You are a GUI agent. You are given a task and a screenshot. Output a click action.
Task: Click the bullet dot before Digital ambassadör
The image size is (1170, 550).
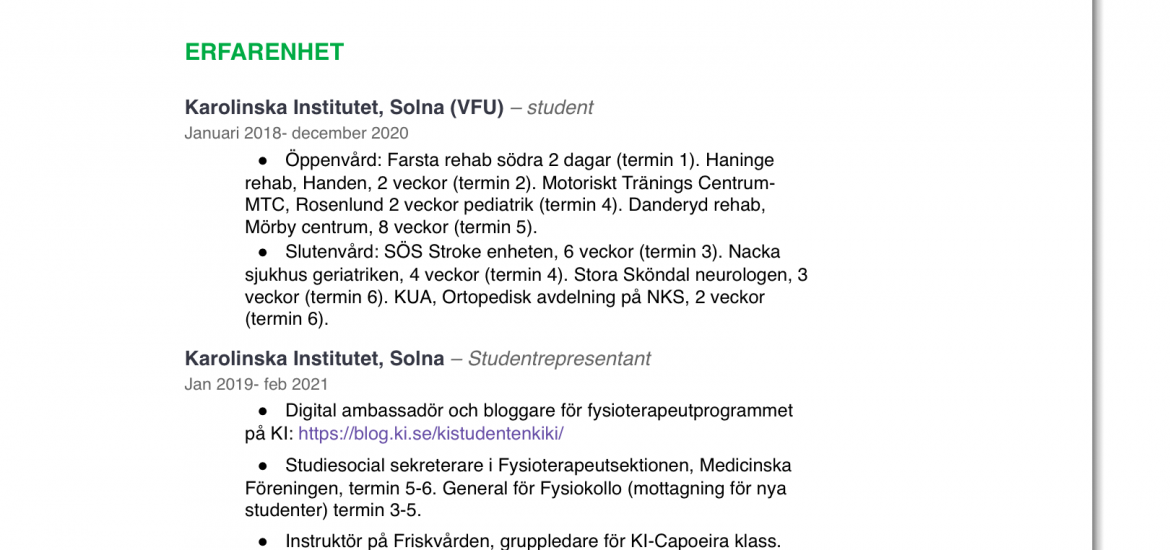click(263, 410)
